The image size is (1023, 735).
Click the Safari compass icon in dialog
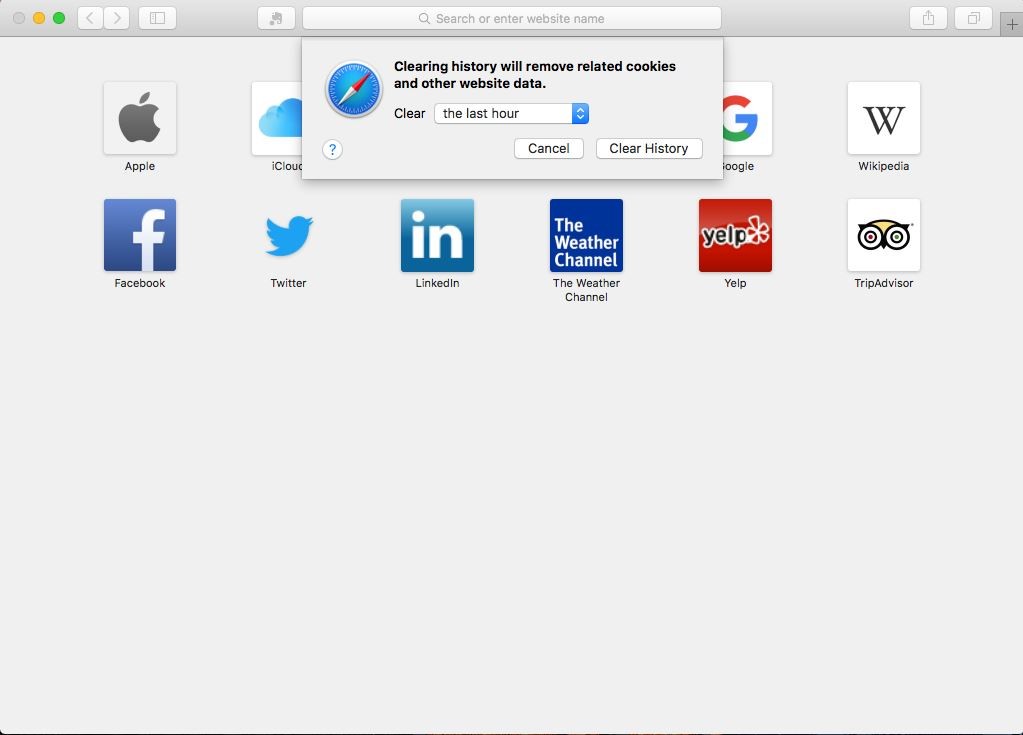(x=354, y=89)
